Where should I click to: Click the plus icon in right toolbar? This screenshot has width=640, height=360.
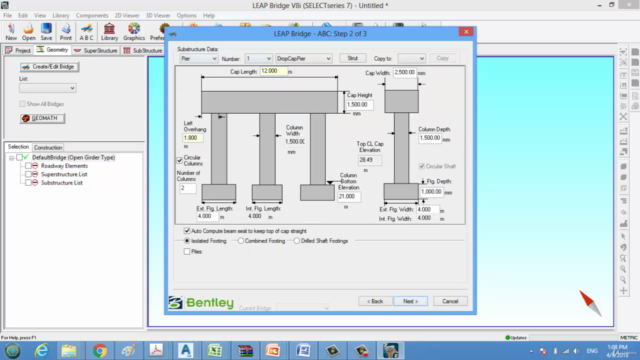(623, 291)
